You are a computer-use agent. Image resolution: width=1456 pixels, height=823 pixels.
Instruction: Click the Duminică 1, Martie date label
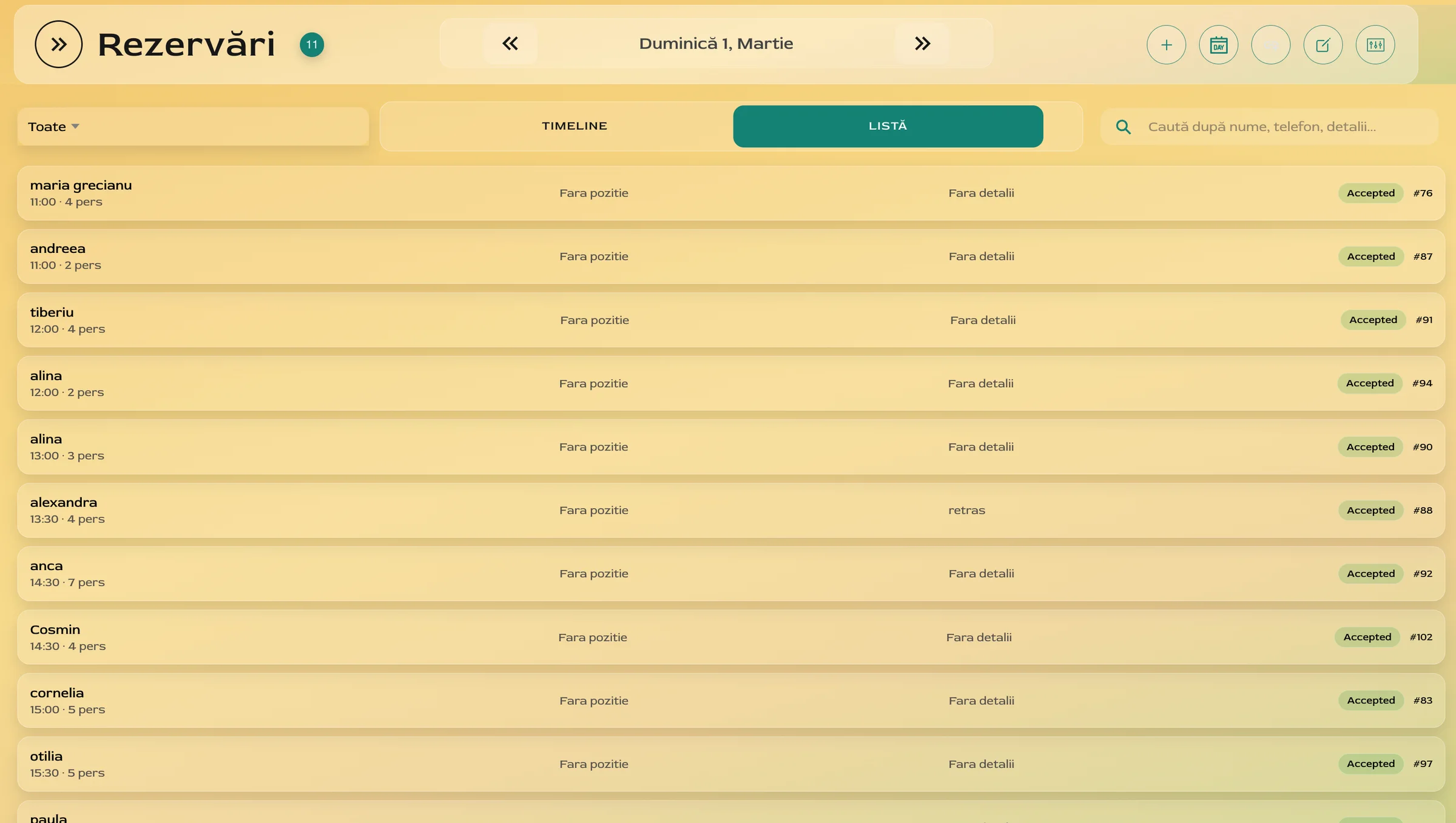(x=716, y=44)
